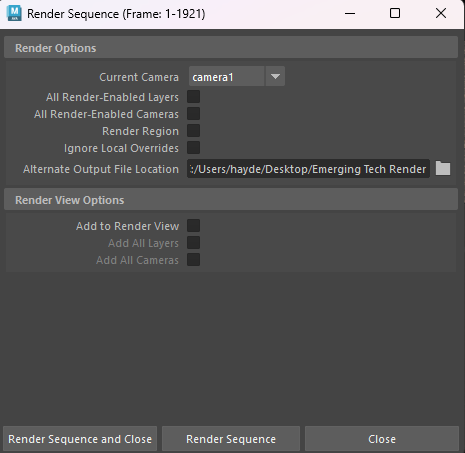Image resolution: width=465 pixels, height=453 pixels.
Task: Click Render Sequence and Close button
Action: tap(80, 439)
